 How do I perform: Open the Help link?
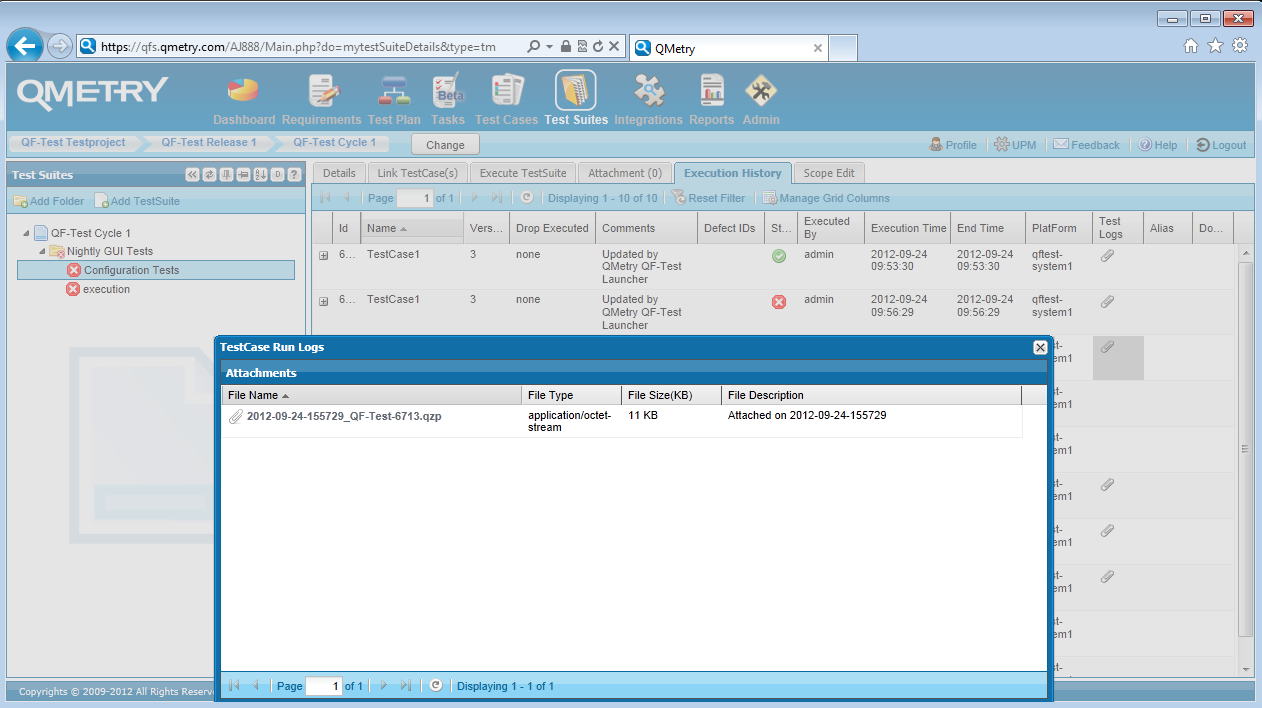pos(1157,145)
